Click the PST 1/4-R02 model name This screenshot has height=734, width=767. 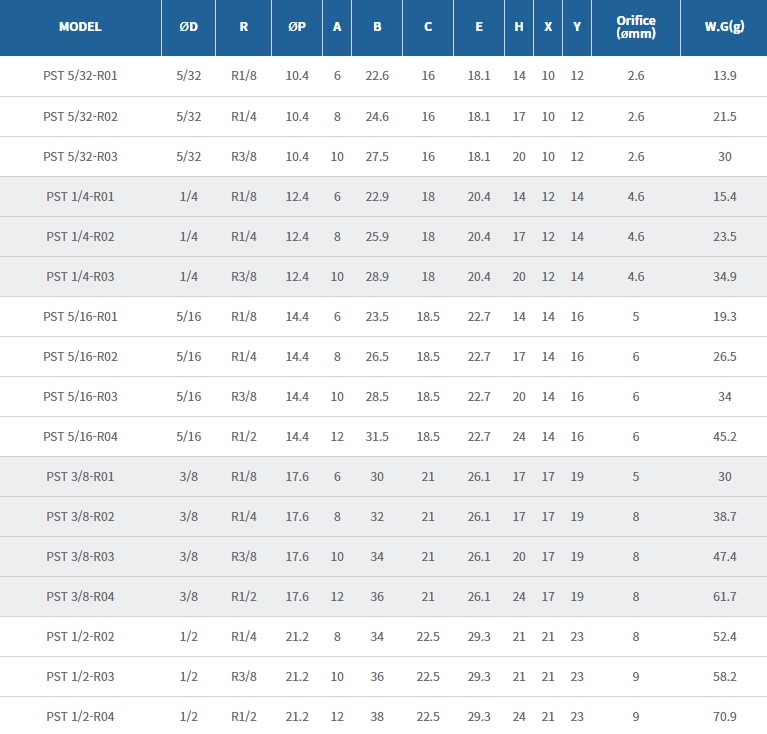80,236
